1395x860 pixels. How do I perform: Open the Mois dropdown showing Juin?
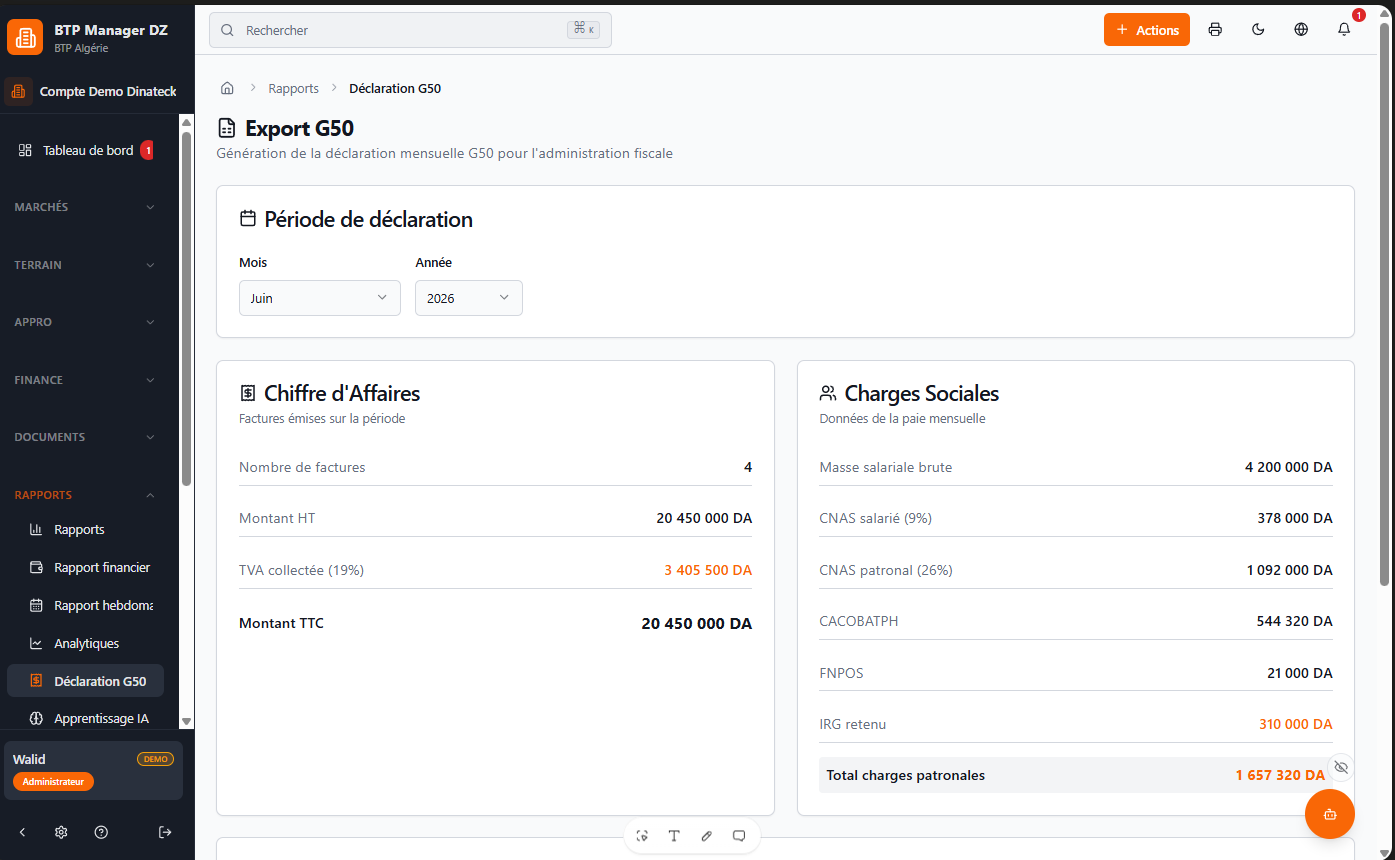tap(320, 298)
